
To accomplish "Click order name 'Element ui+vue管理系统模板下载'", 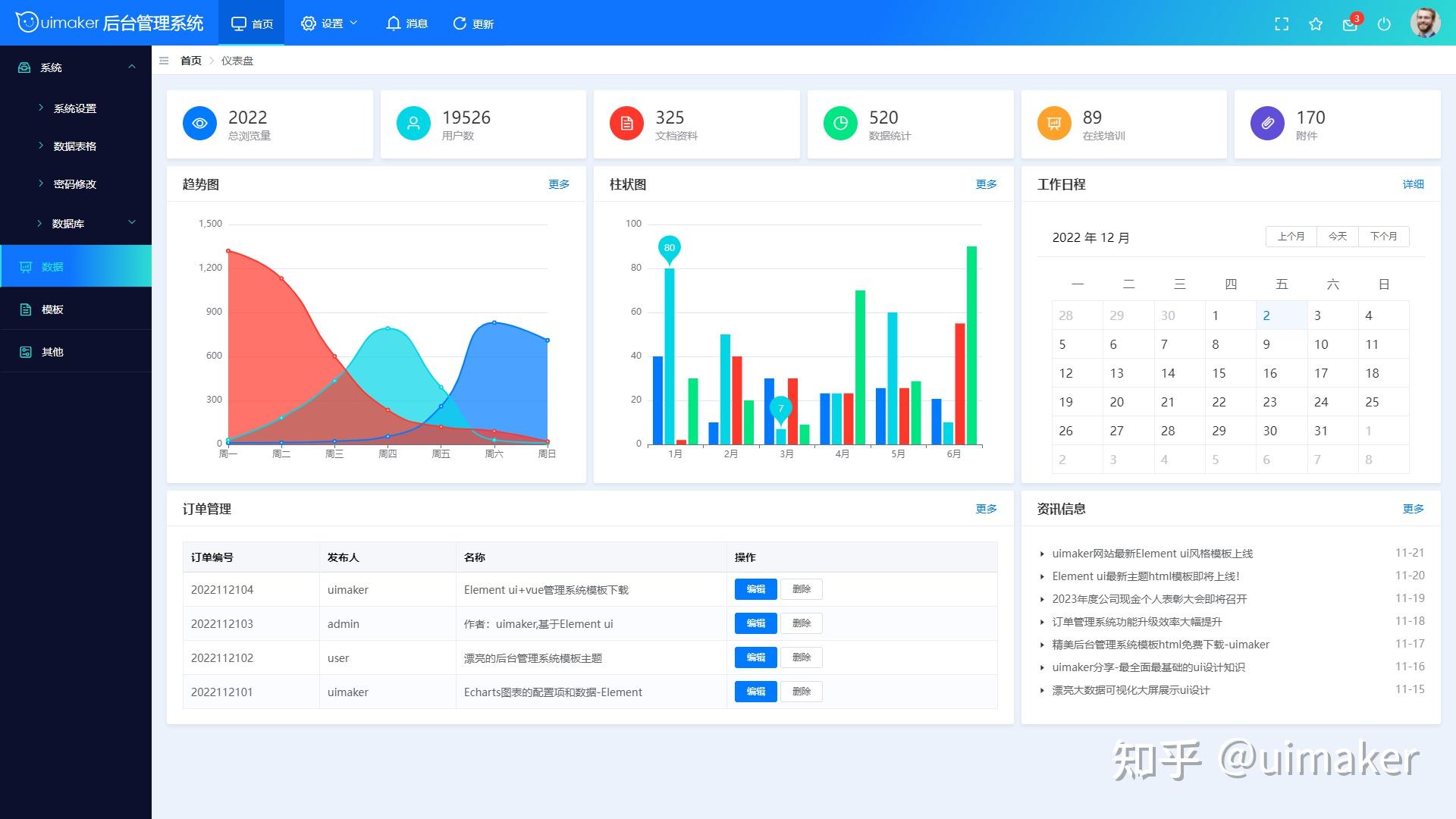I will [546, 590].
